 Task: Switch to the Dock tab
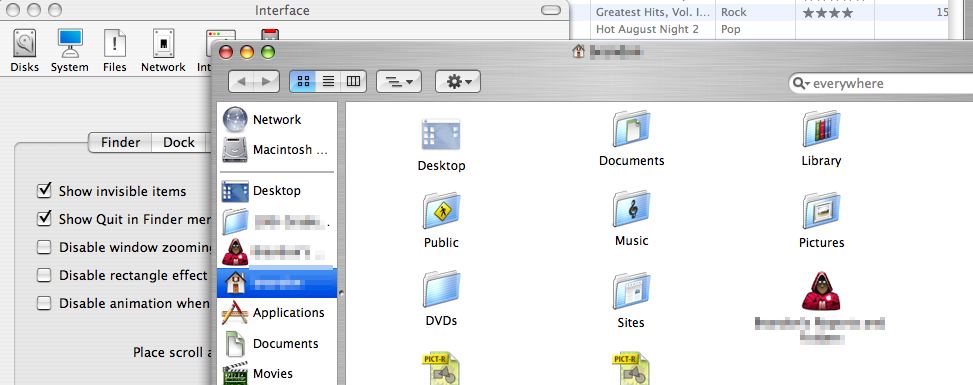(x=179, y=142)
